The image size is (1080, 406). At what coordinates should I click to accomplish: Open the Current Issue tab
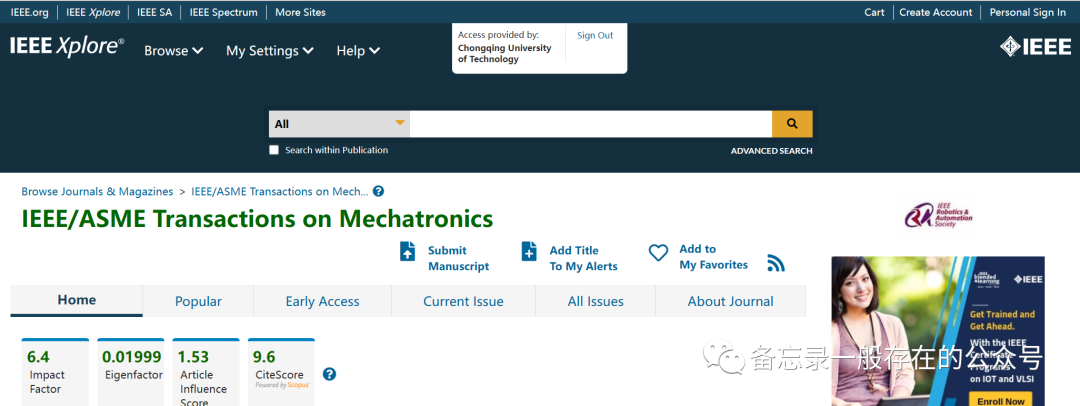click(464, 301)
